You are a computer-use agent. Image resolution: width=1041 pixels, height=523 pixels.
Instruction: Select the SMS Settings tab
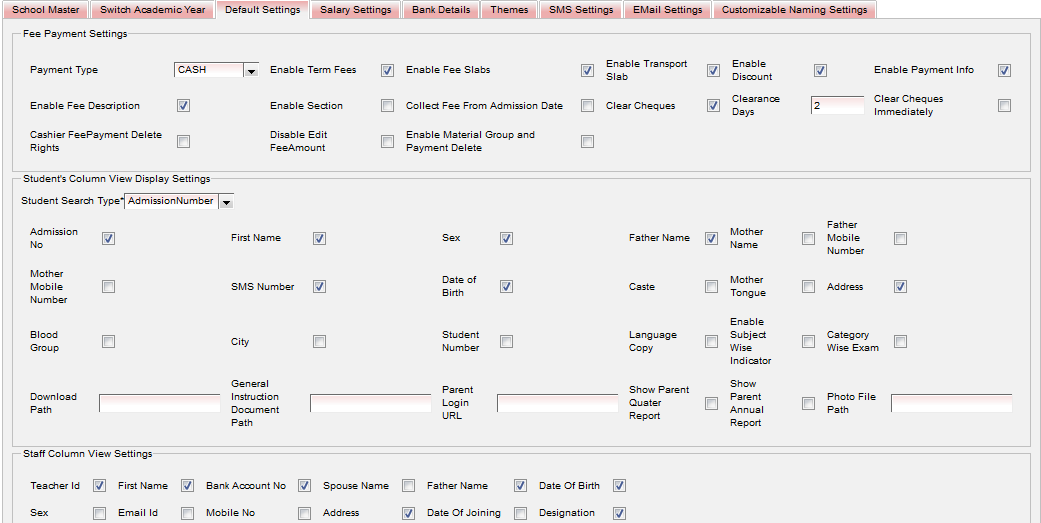tap(581, 10)
